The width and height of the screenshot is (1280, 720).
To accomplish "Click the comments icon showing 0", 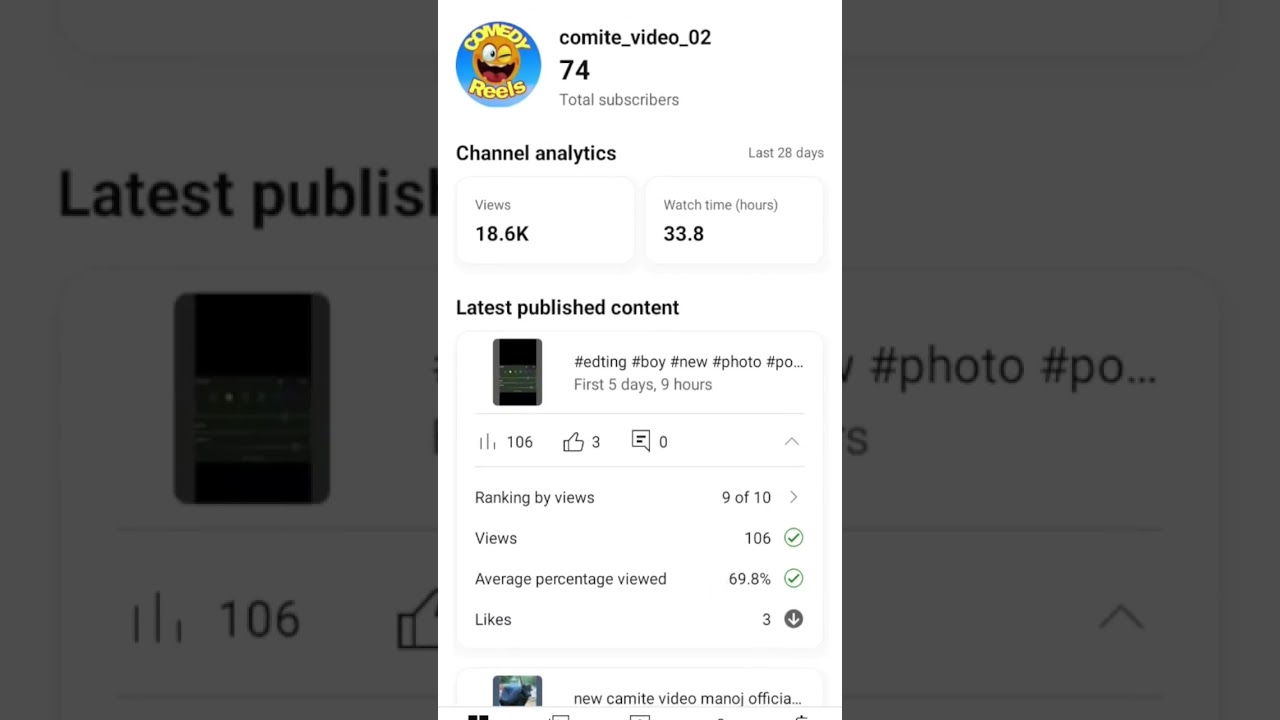I will pyautogui.click(x=641, y=441).
